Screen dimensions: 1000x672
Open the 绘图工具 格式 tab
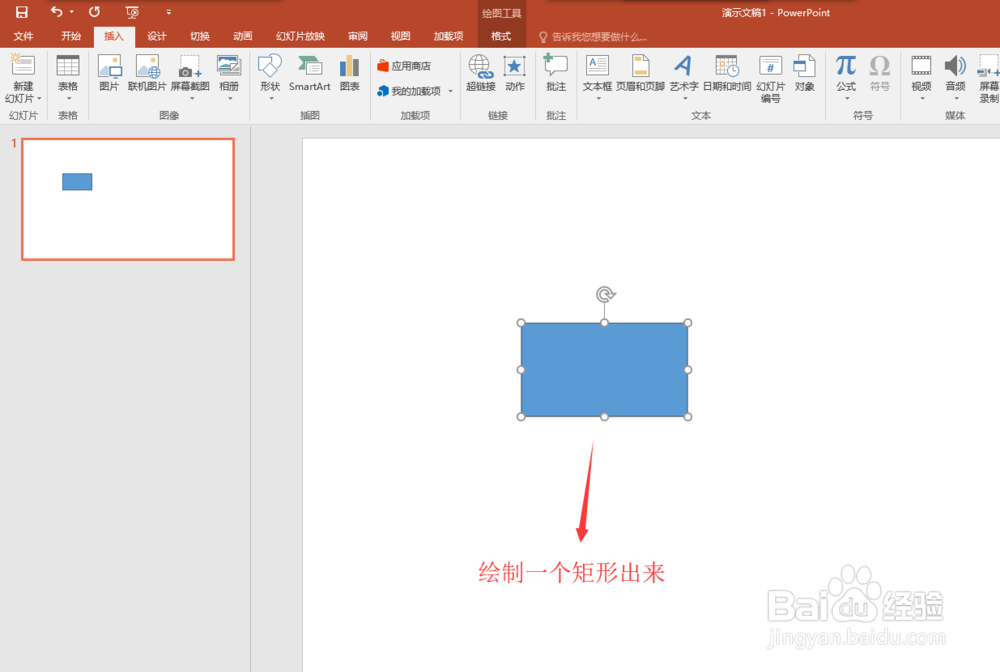[500, 36]
